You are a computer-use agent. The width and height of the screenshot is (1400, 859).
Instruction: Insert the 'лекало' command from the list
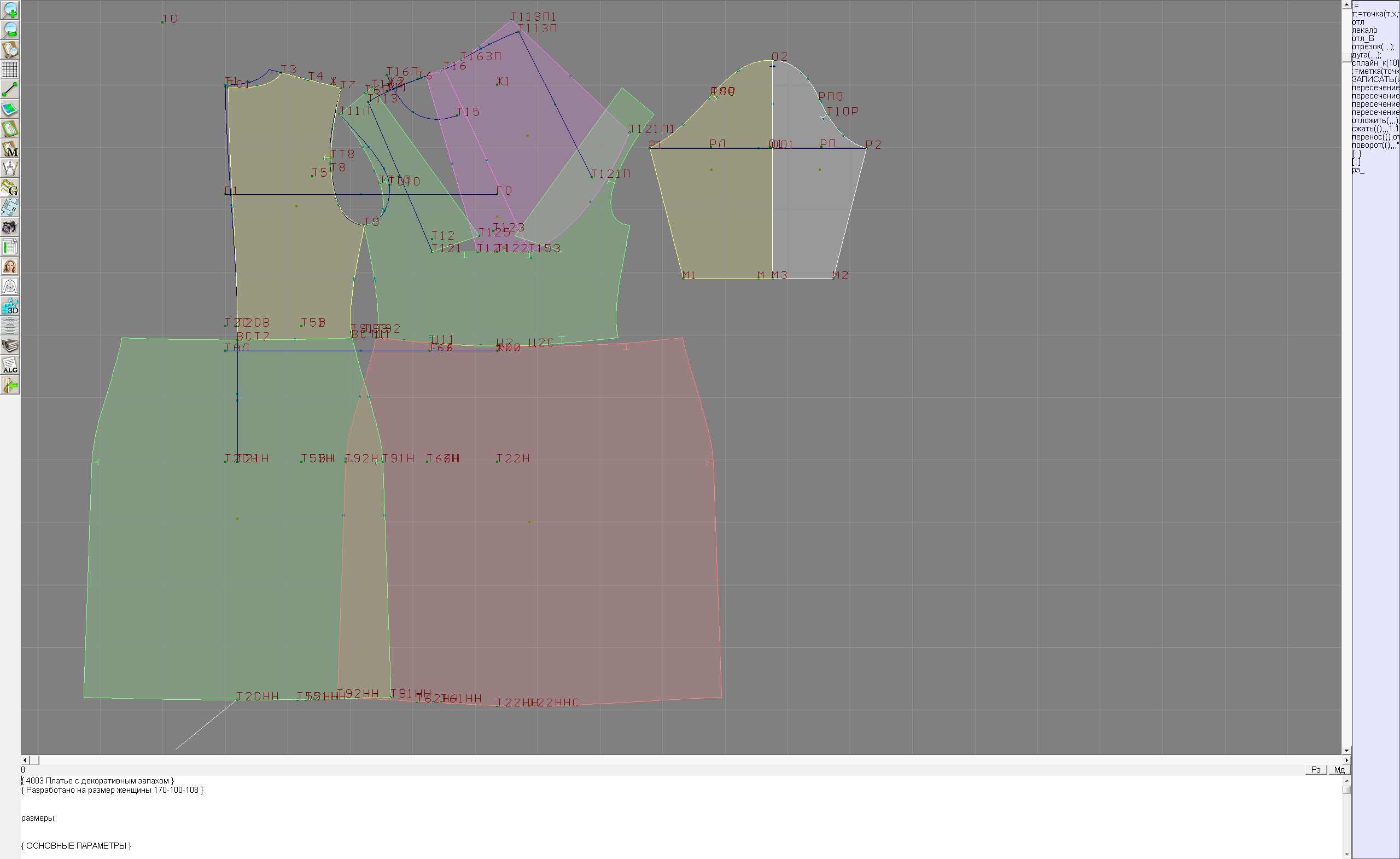1364,30
